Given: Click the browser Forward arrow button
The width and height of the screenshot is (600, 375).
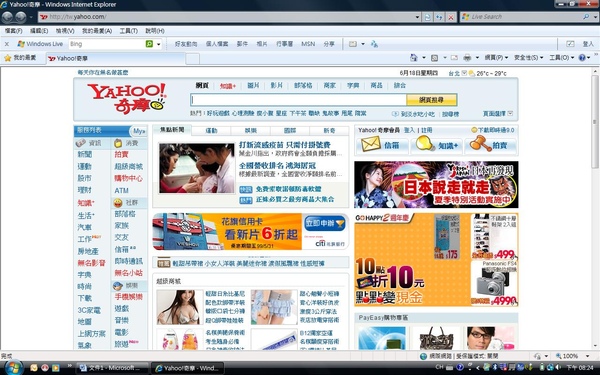Looking at the screenshot, I should pyautogui.click(x=20, y=17).
